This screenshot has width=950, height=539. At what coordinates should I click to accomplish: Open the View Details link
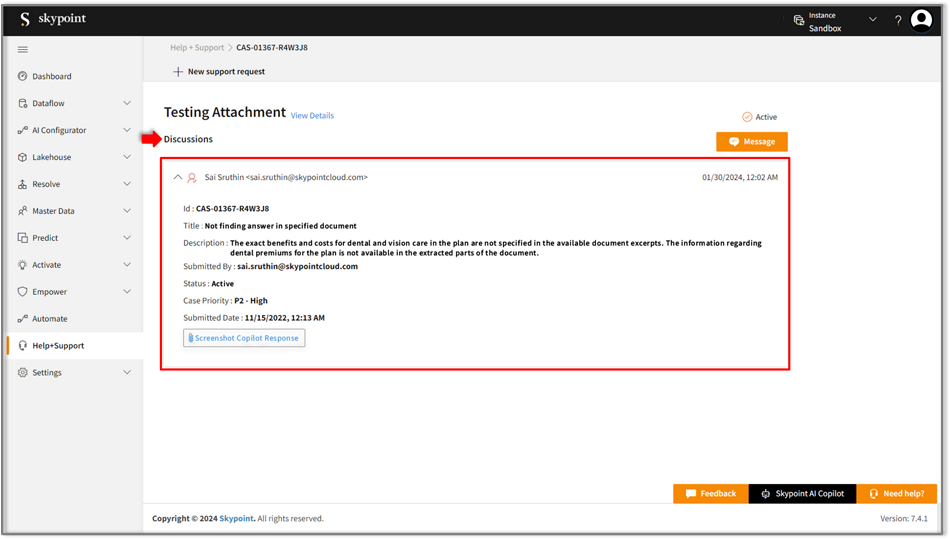(x=312, y=116)
